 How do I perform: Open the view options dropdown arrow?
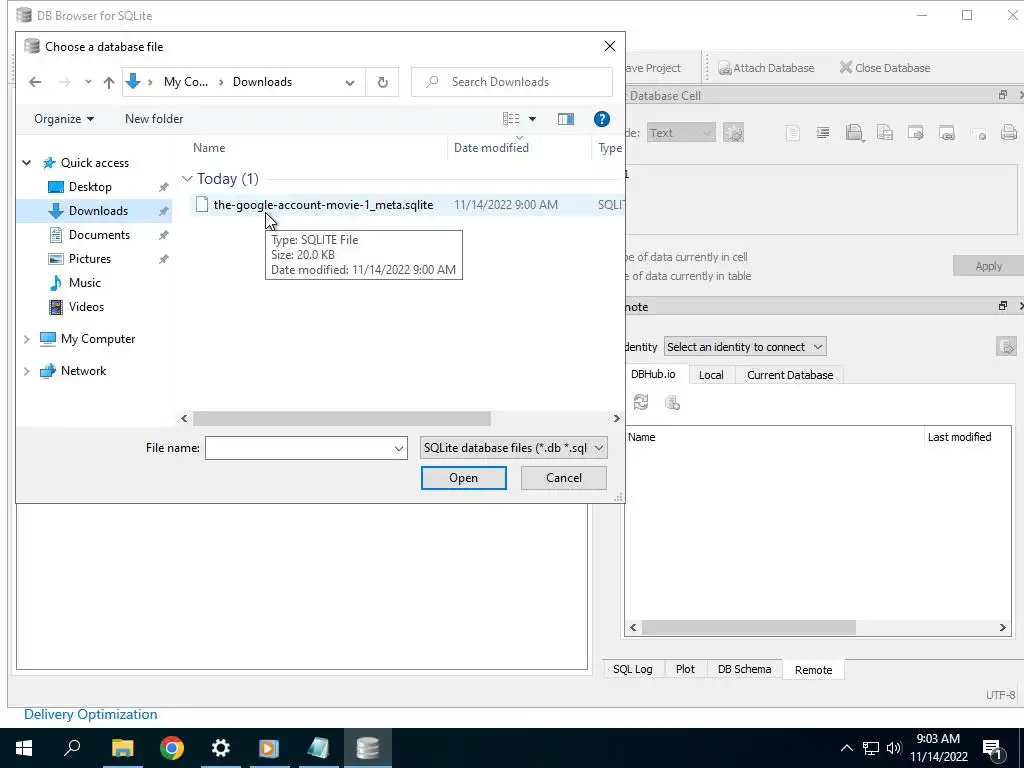pyautogui.click(x=532, y=119)
